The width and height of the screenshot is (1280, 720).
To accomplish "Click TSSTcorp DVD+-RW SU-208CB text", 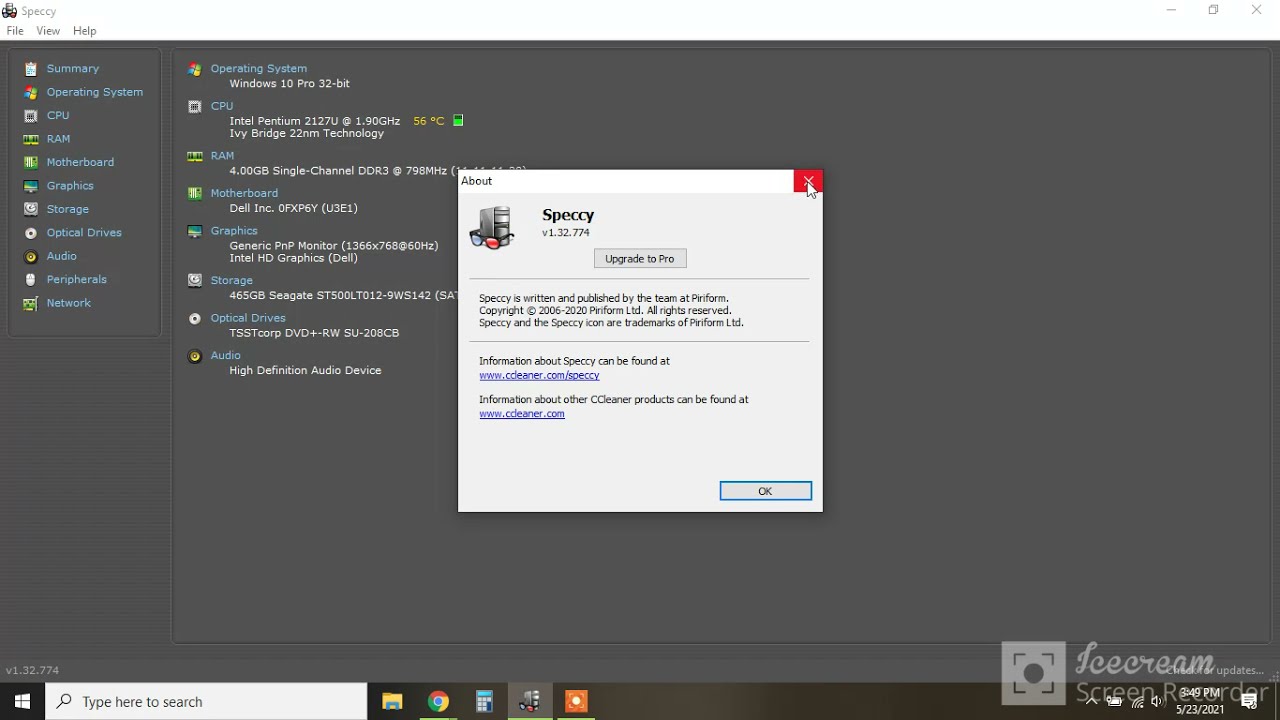I will pyautogui.click(x=314, y=333).
